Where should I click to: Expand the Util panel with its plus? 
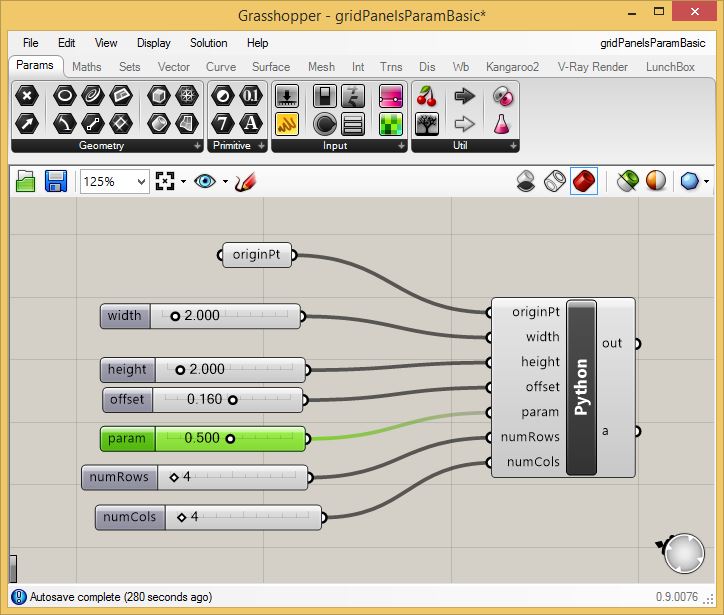[513, 146]
